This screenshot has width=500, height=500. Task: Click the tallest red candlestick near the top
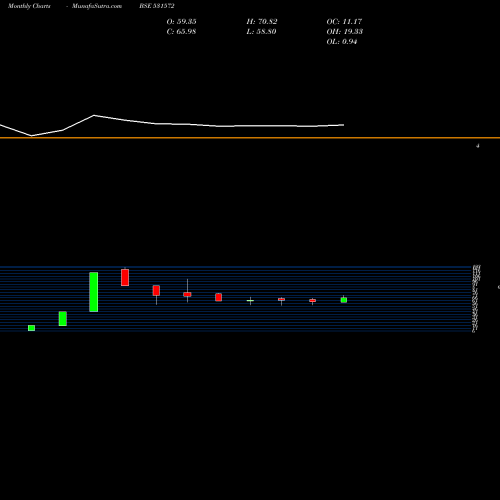125,277
